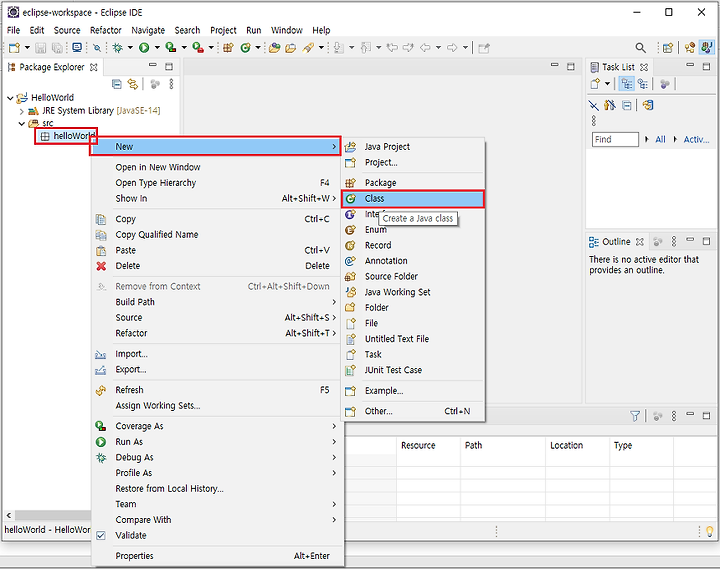Click the Activ... link in Task List
Viewport: 720px width, 569px height.
pyautogui.click(x=696, y=139)
